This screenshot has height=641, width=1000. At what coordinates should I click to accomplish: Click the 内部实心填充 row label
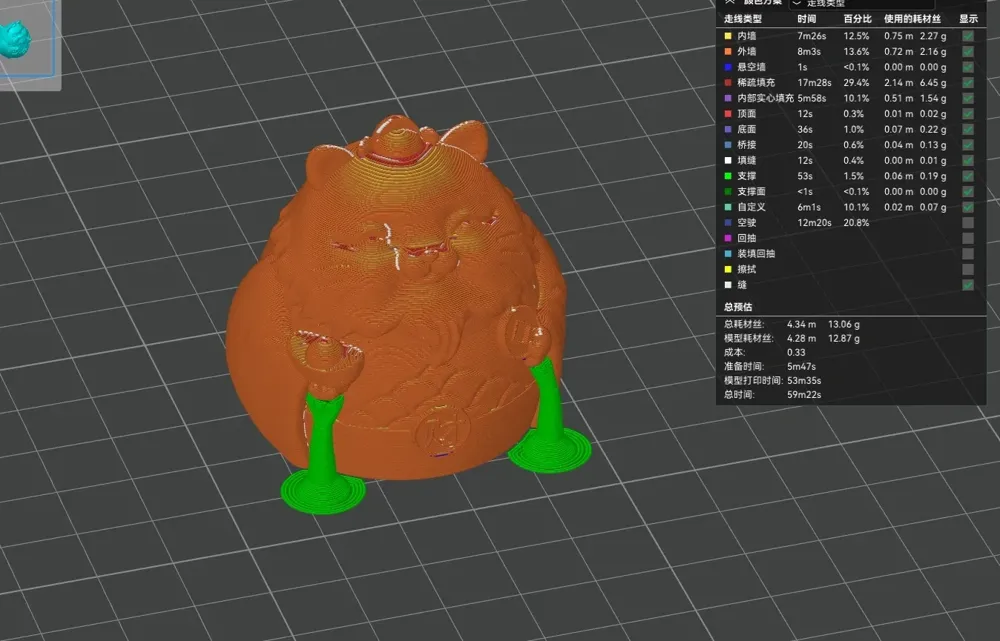(x=765, y=98)
